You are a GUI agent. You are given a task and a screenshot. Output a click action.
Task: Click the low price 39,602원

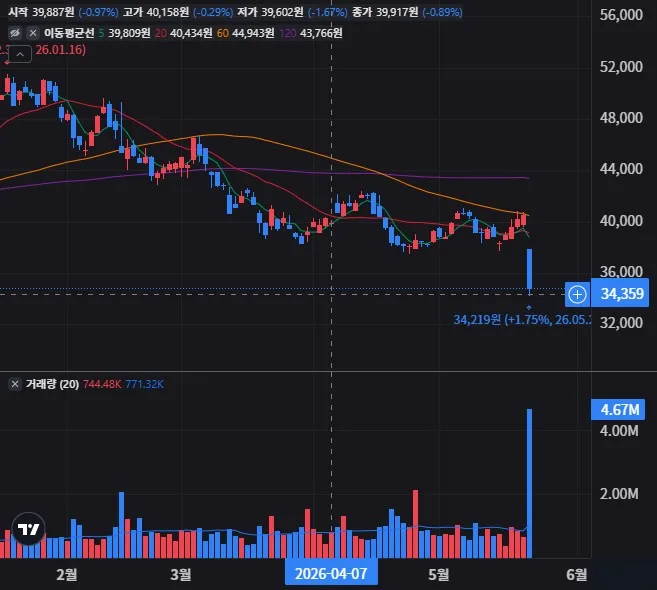[x=282, y=12]
